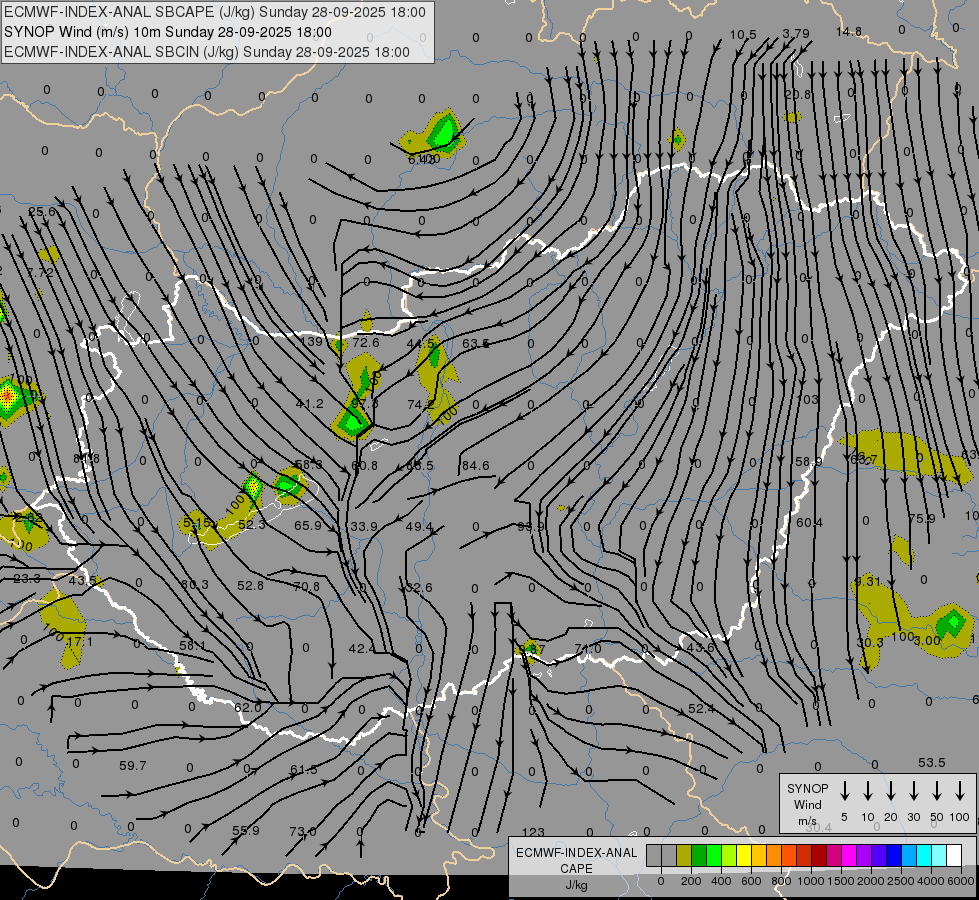Click the 25.6 value on the map
The image size is (979, 900).
click(x=42, y=212)
